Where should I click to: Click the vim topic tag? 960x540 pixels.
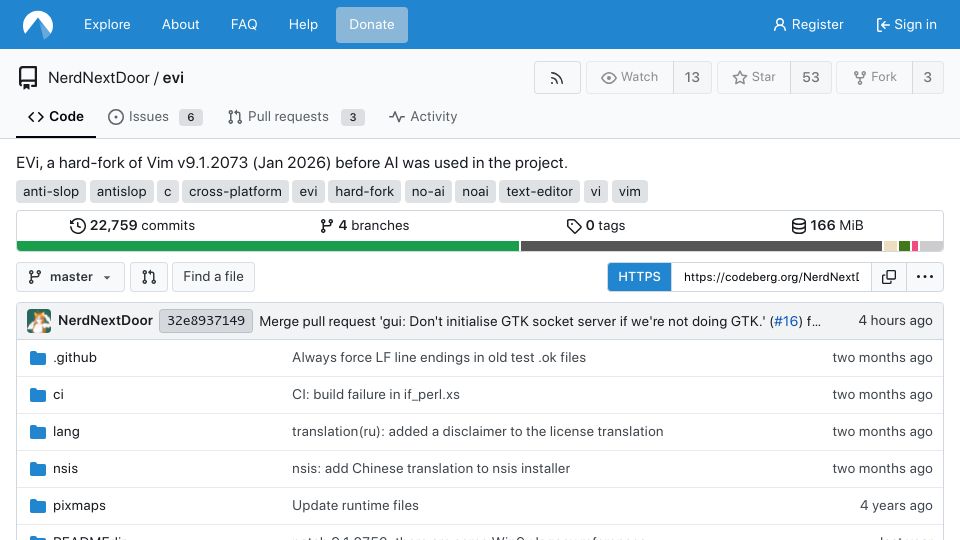click(629, 192)
